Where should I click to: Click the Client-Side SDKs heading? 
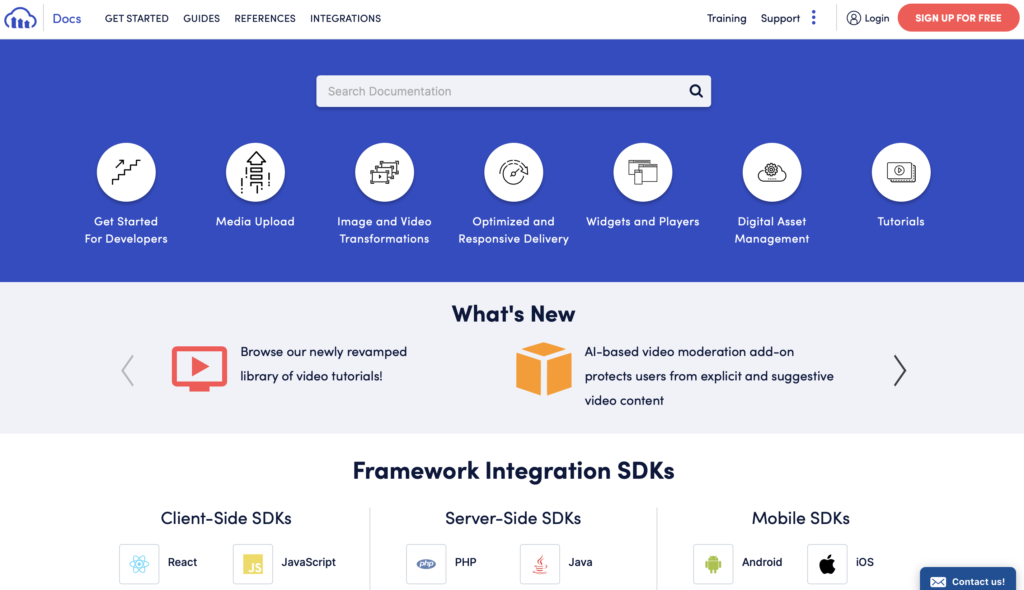(x=226, y=518)
